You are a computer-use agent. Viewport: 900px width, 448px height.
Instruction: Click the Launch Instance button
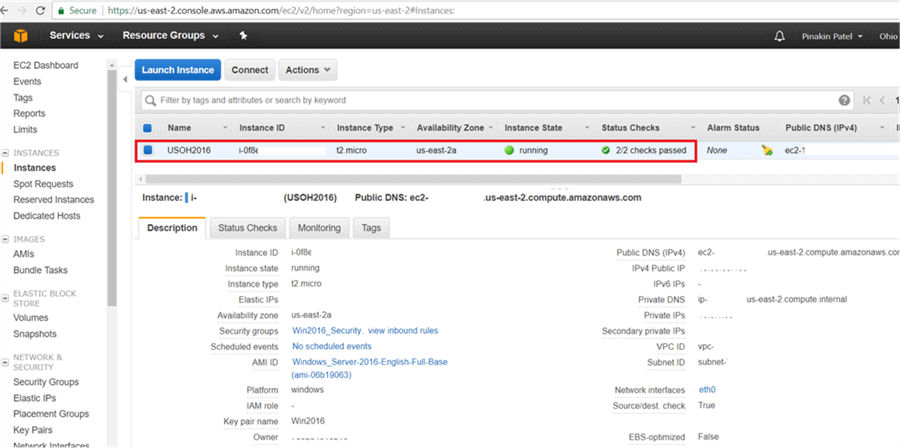point(178,70)
